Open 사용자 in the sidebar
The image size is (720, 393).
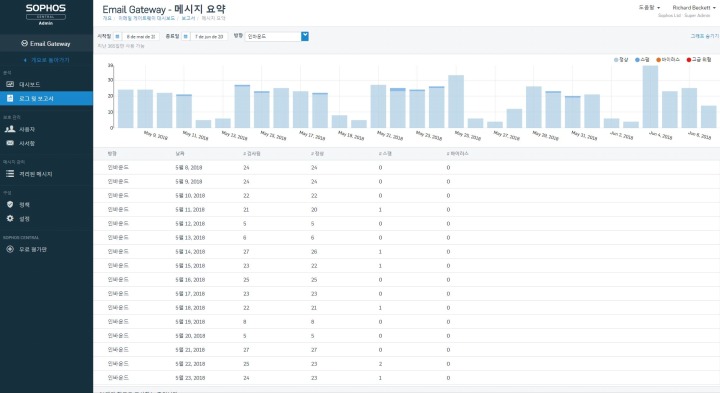[x=27, y=129]
